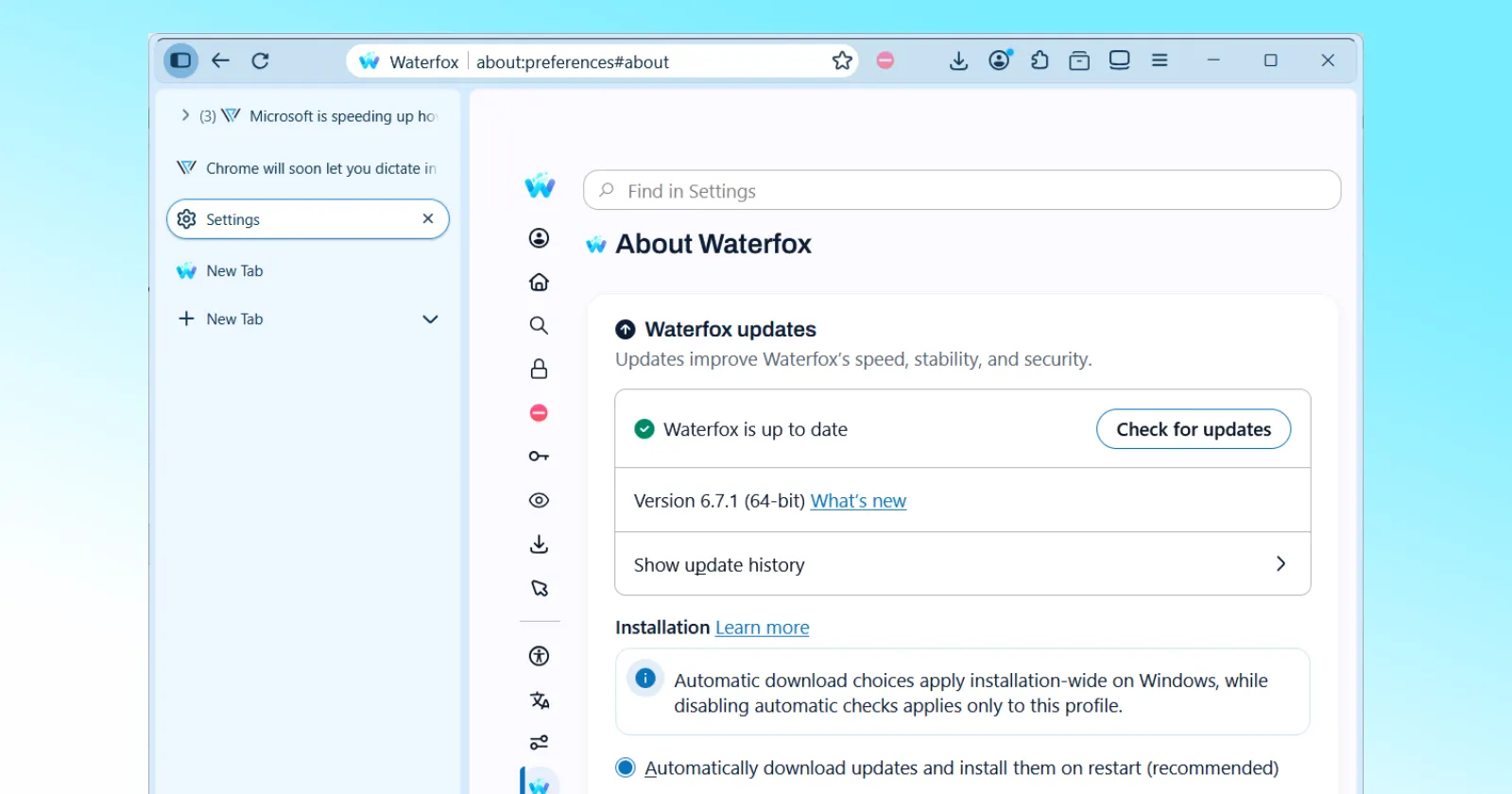Open the Accessibility settings category
1512x794 pixels.
pyautogui.click(x=539, y=656)
